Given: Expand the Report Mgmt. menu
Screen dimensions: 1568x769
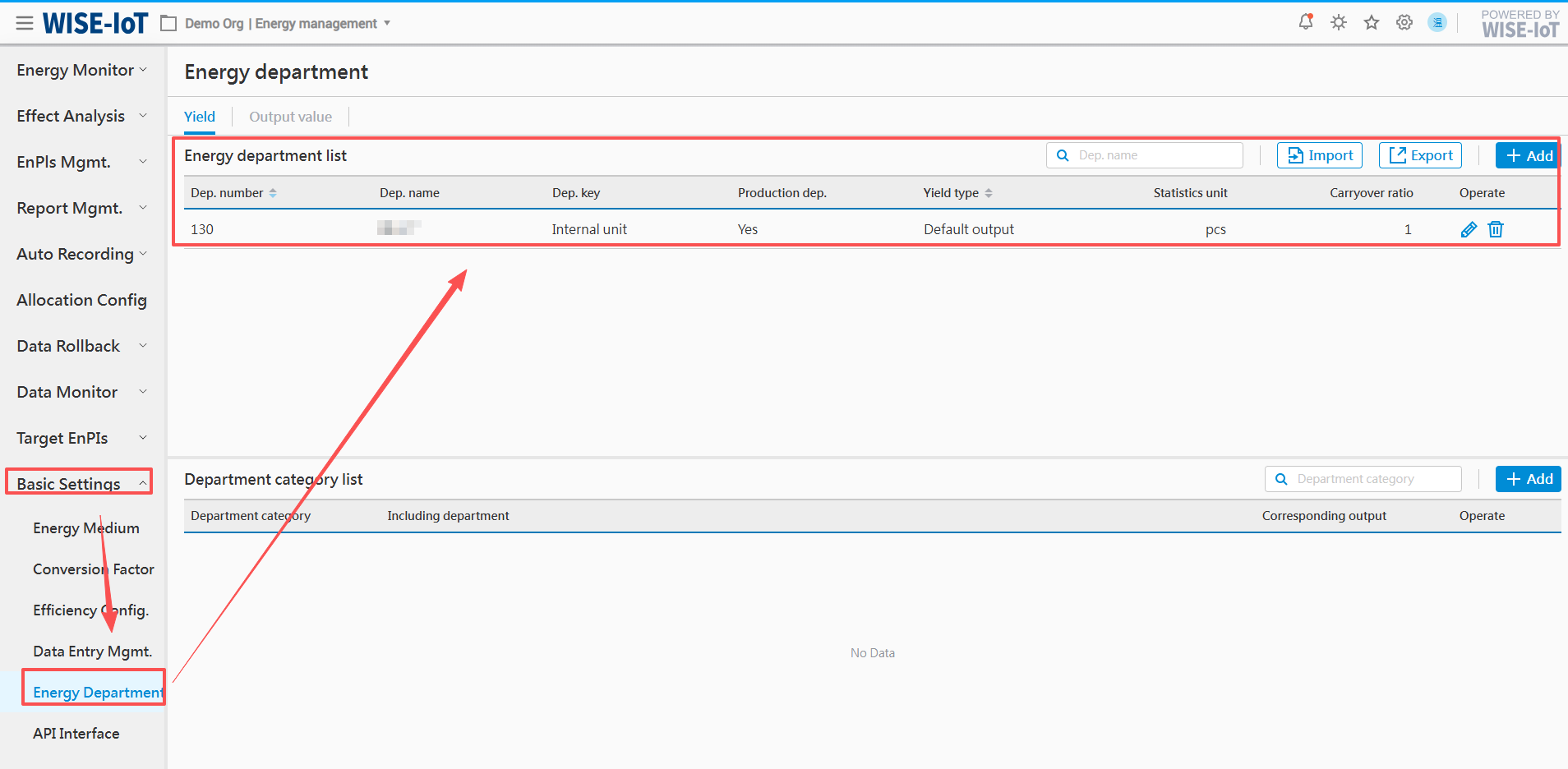Looking at the screenshot, I should tap(81, 208).
